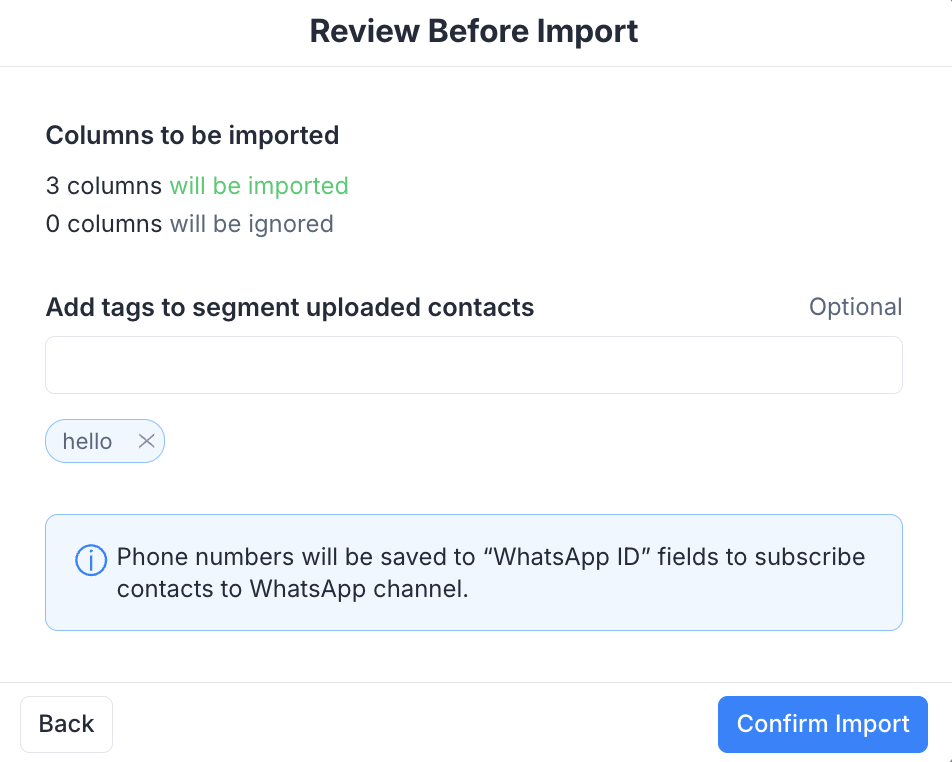This screenshot has width=952, height=762.
Task: Click the Add tags to segment label
Action: [x=289, y=307]
